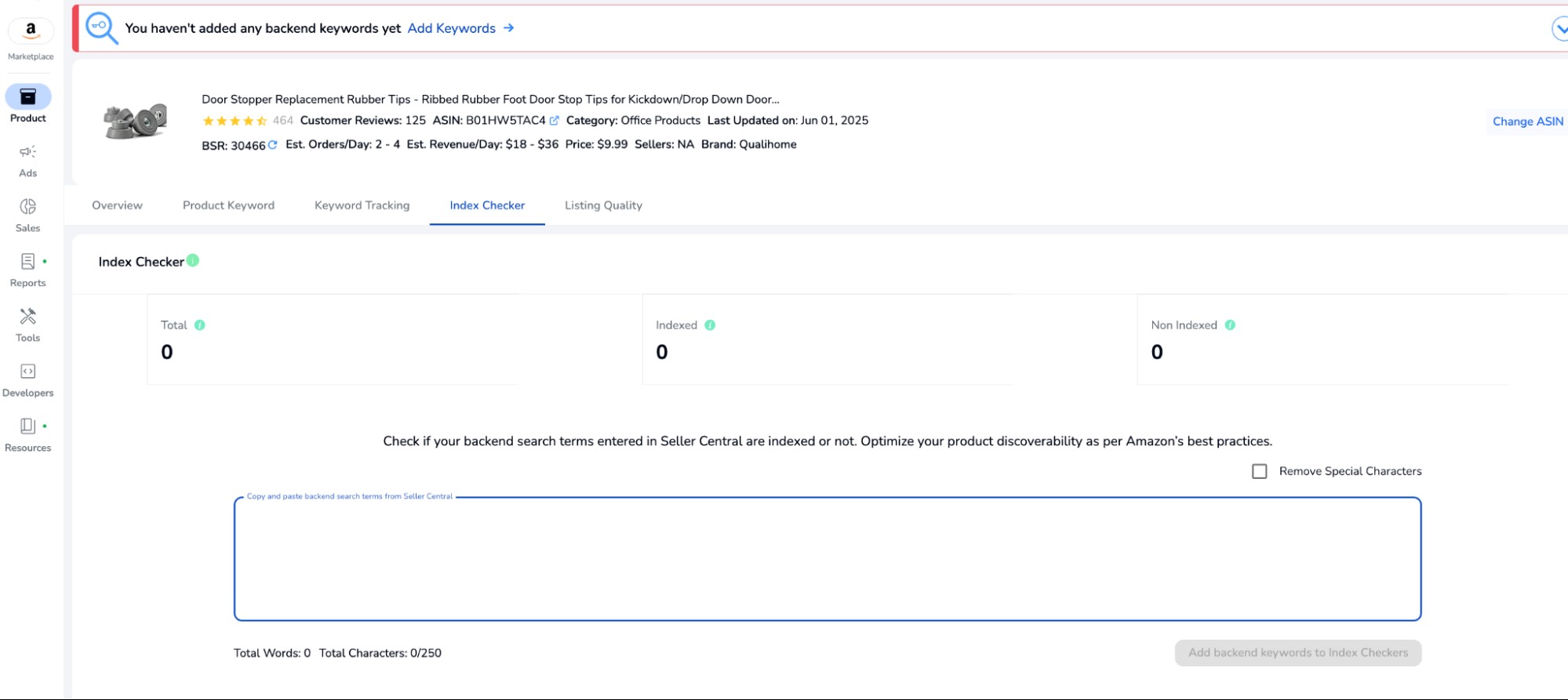Click the Add Keywords link
The width and height of the screenshot is (1568, 700).
452,28
